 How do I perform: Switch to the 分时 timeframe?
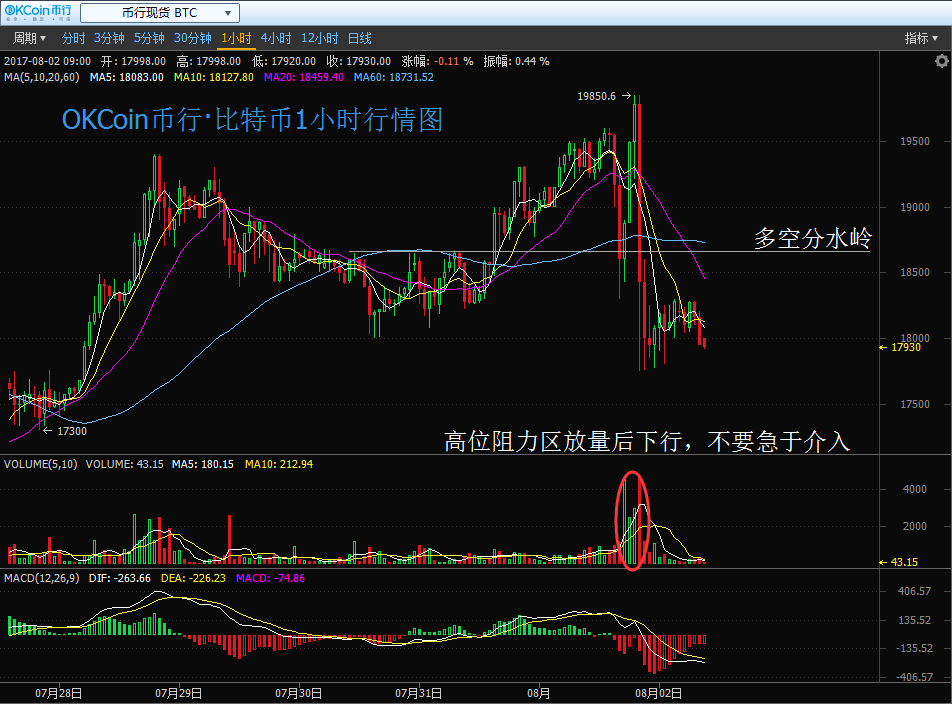point(73,38)
